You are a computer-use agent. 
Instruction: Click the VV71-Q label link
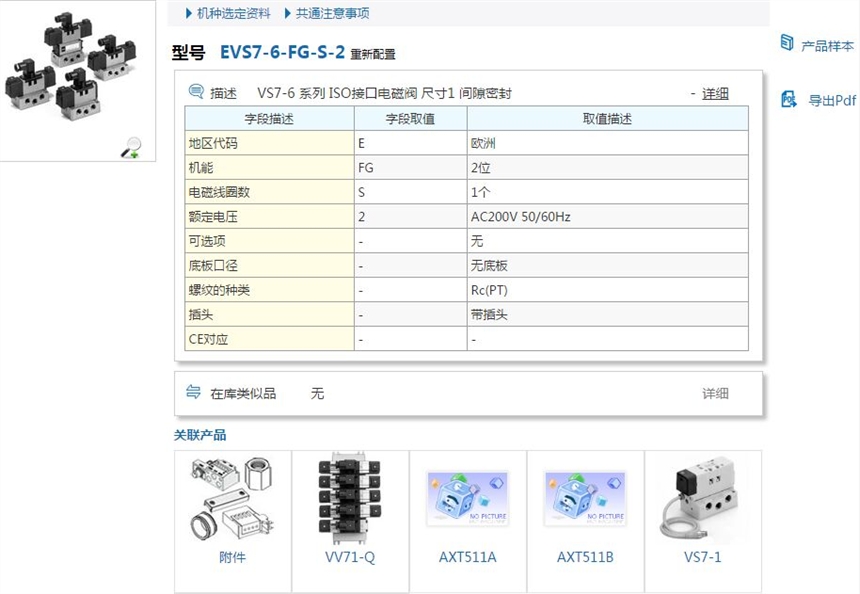coord(350,557)
